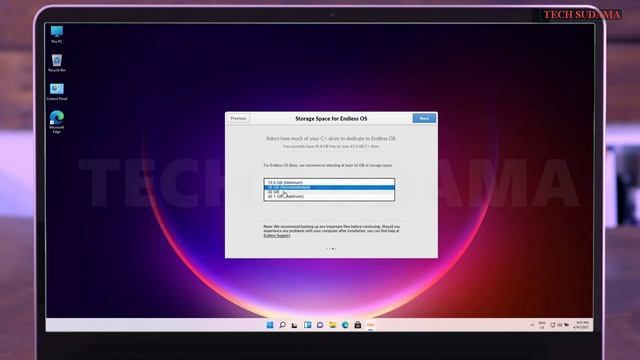Open the Widgets panel on taskbar
Screen dimensions: 640x360
(307, 325)
